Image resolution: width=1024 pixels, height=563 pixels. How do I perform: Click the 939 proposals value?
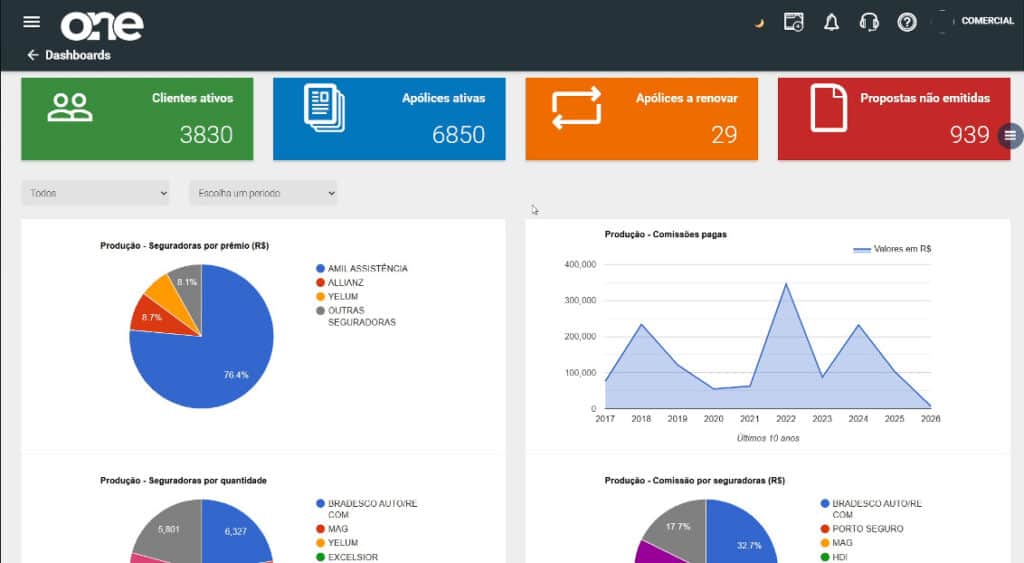(970, 135)
